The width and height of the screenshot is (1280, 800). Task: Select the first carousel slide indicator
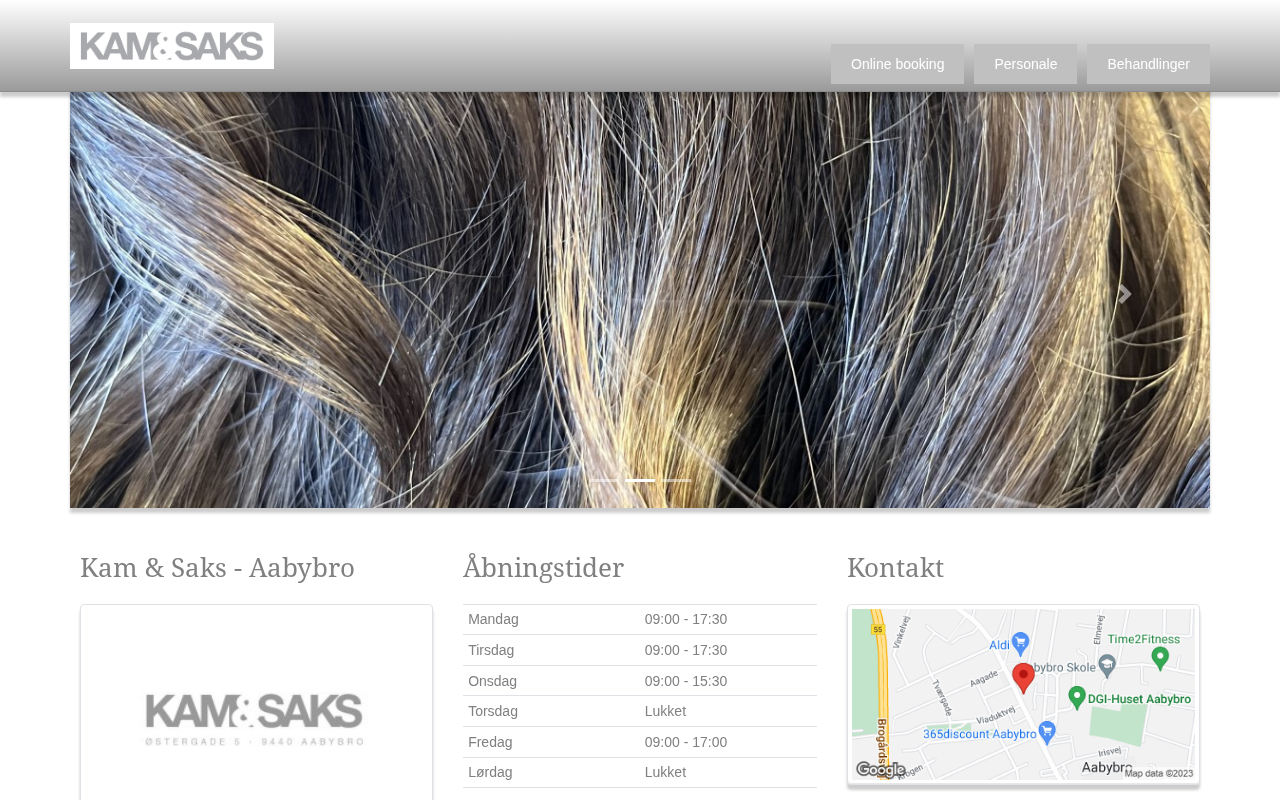(604, 481)
